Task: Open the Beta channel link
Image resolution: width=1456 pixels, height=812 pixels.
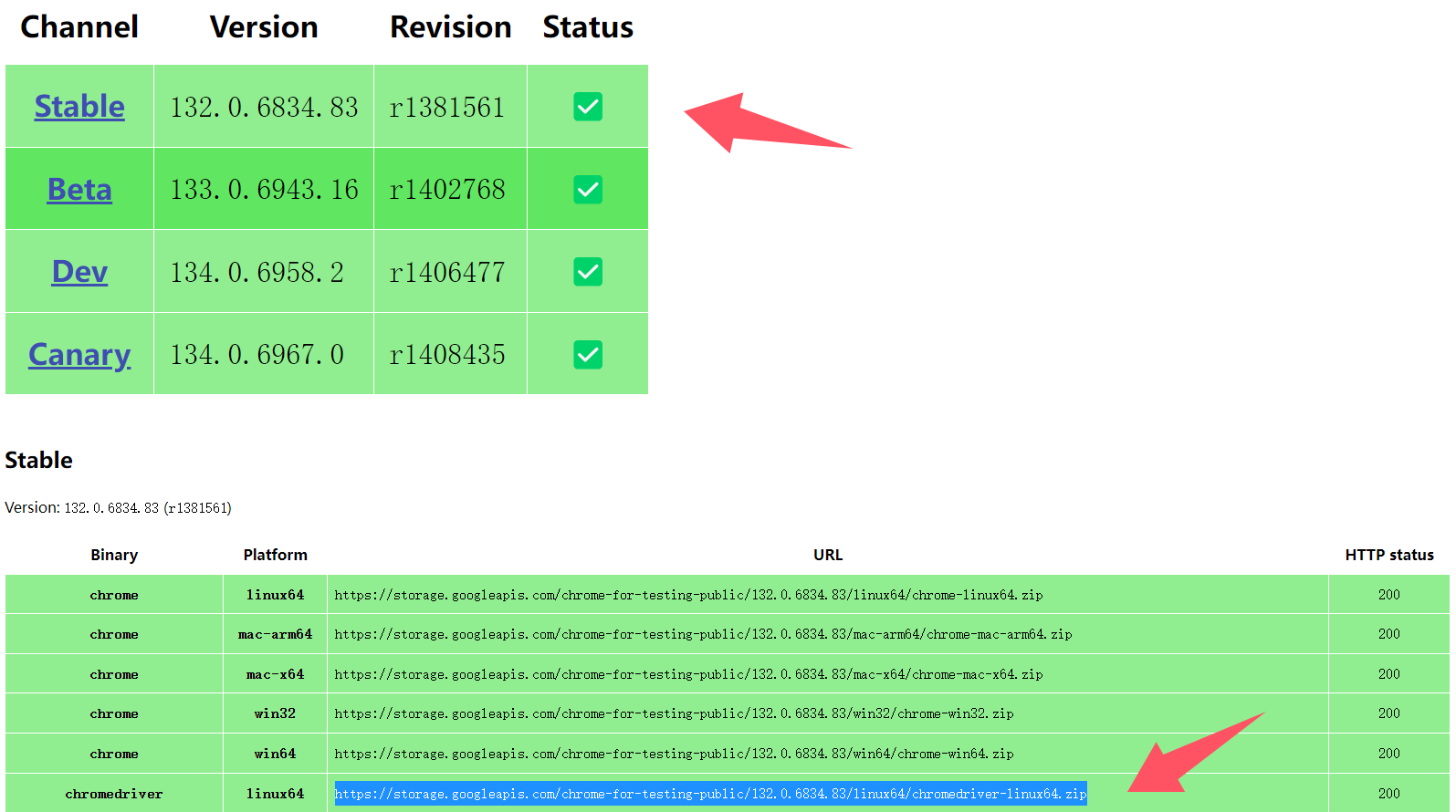Action: [x=79, y=190]
